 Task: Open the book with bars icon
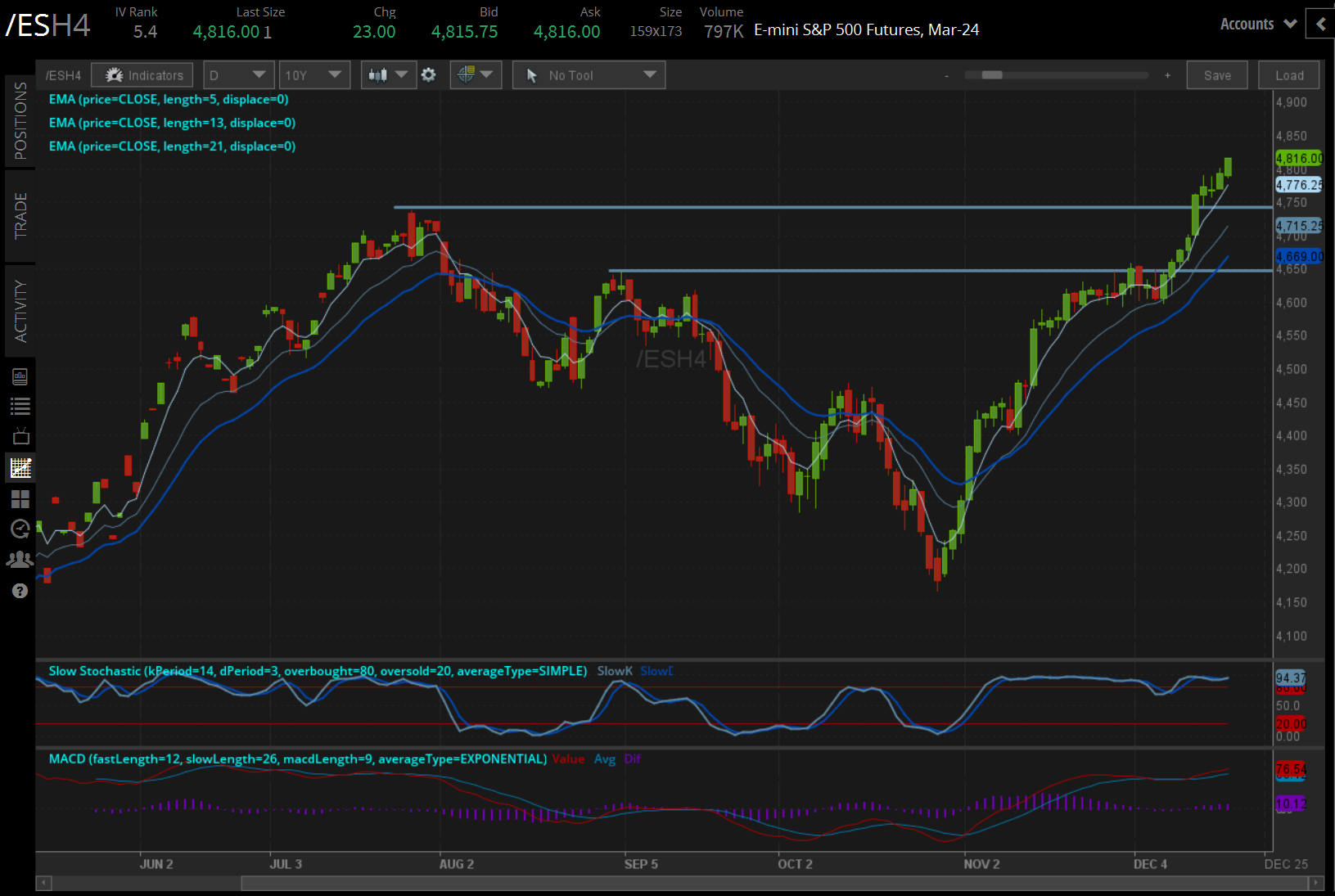tap(20, 376)
